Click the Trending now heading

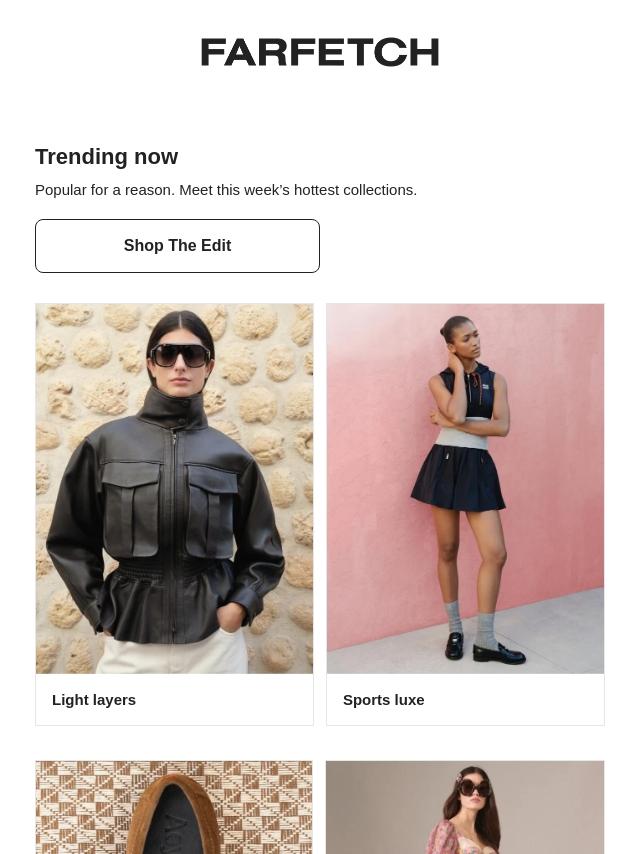tap(107, 157)
